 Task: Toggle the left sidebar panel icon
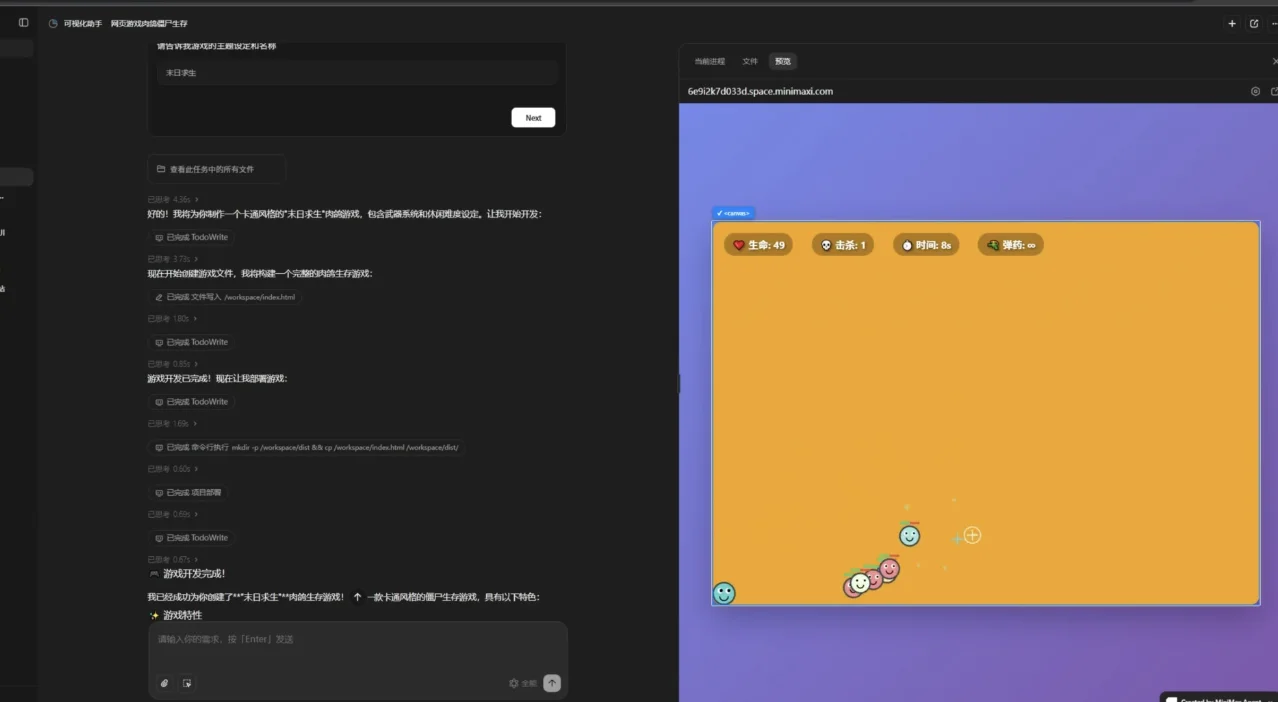(x=24, y=23)
